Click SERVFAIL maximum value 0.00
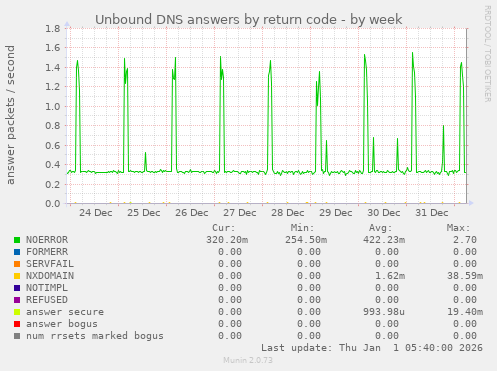Viewport: 497px width, 371px height. coord(465,264)
